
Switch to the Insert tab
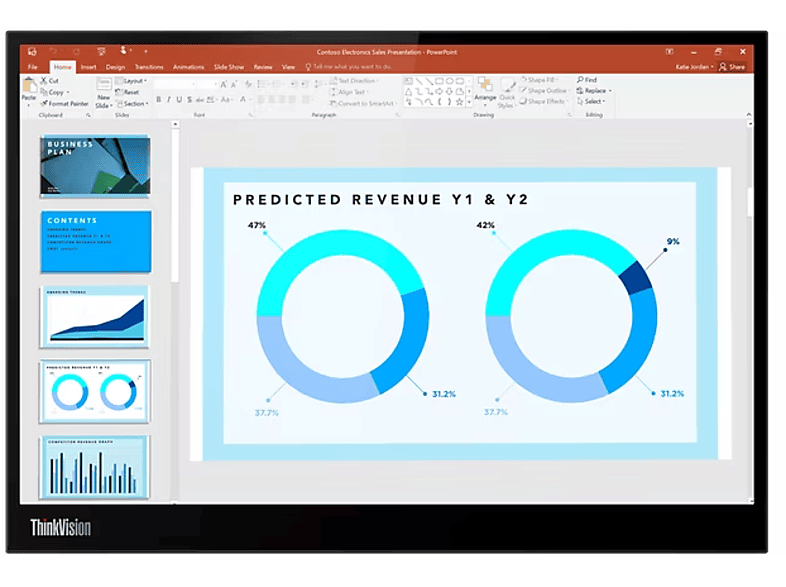88,67
